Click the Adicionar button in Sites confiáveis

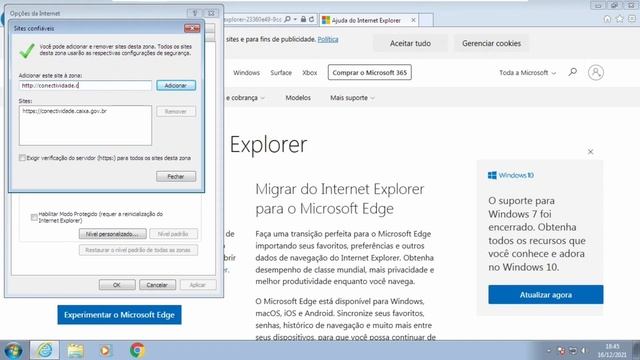point(176,85)
